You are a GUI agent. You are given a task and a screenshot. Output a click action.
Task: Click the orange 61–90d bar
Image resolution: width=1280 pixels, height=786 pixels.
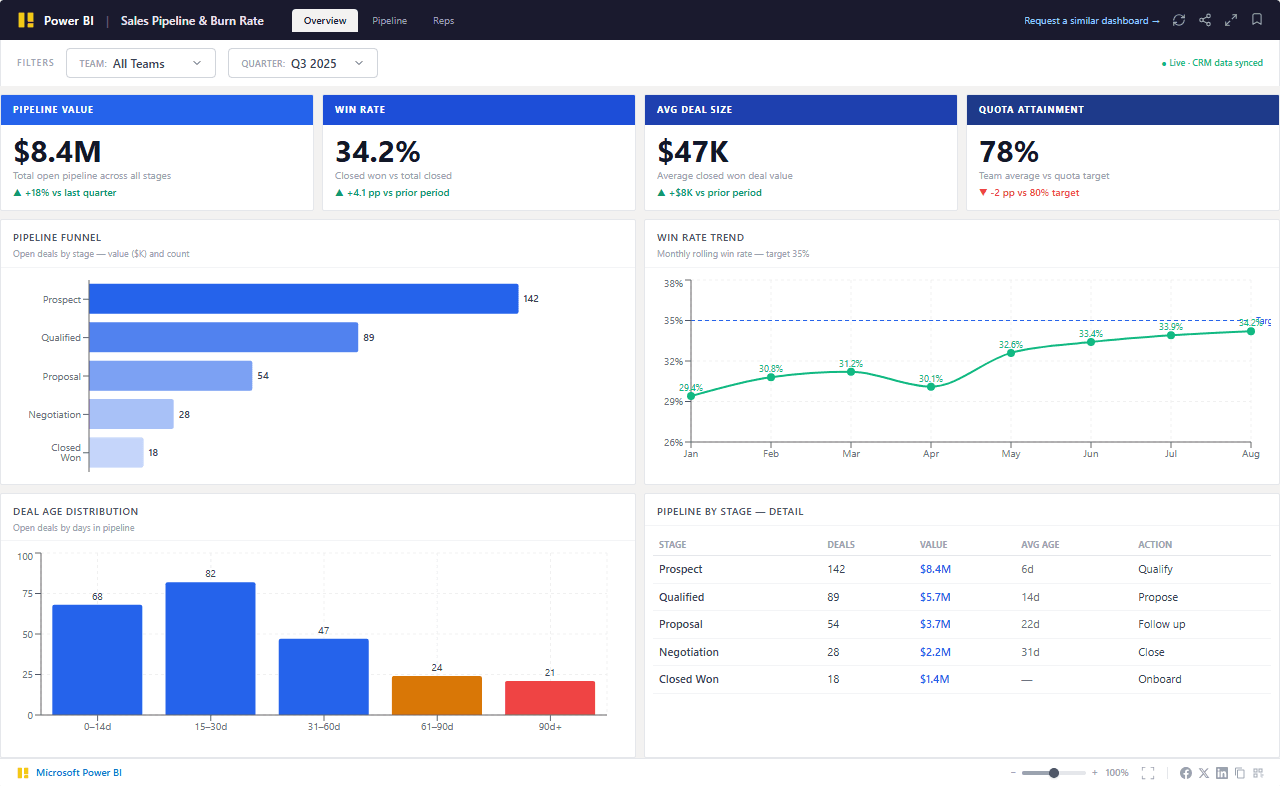point(437,695)
